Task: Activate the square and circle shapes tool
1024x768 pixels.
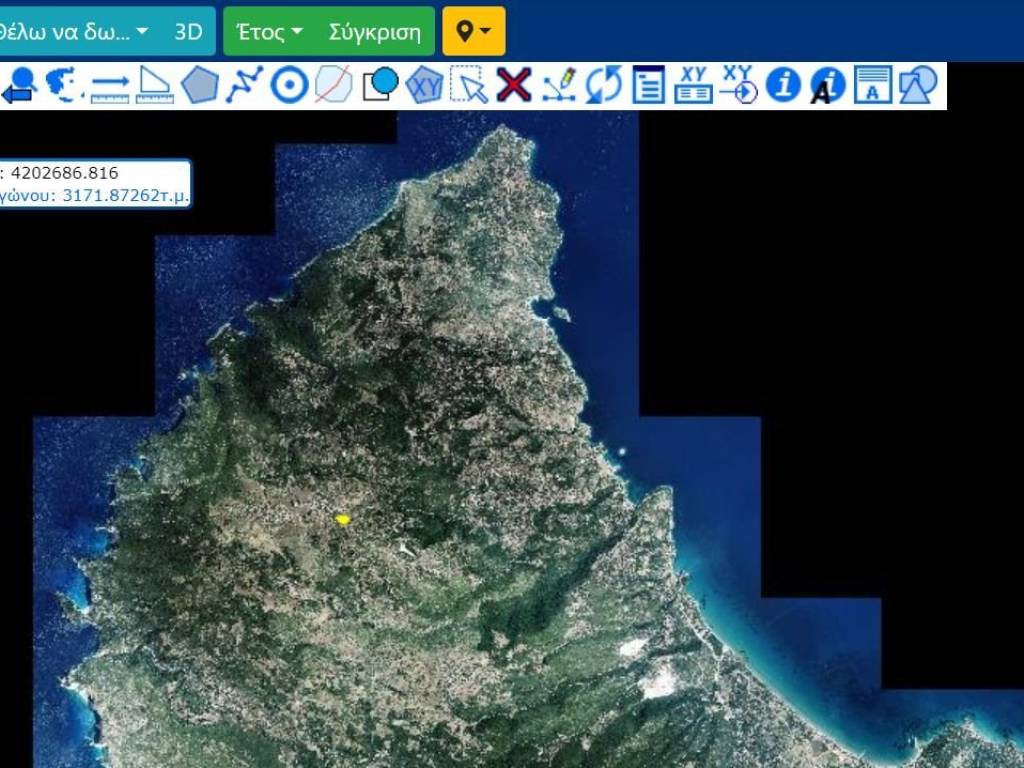Action: [x=380, y=85]
